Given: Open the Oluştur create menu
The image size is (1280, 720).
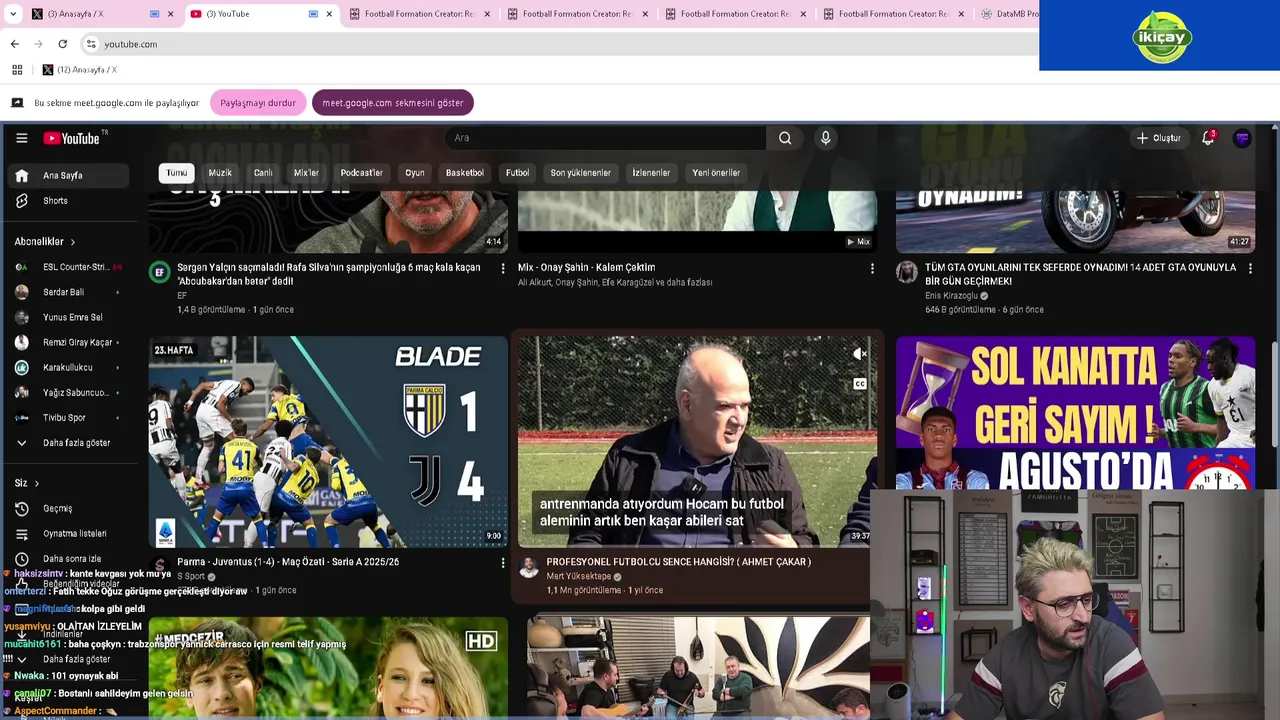Looking at the screenshot, I should pos(1159,138).
